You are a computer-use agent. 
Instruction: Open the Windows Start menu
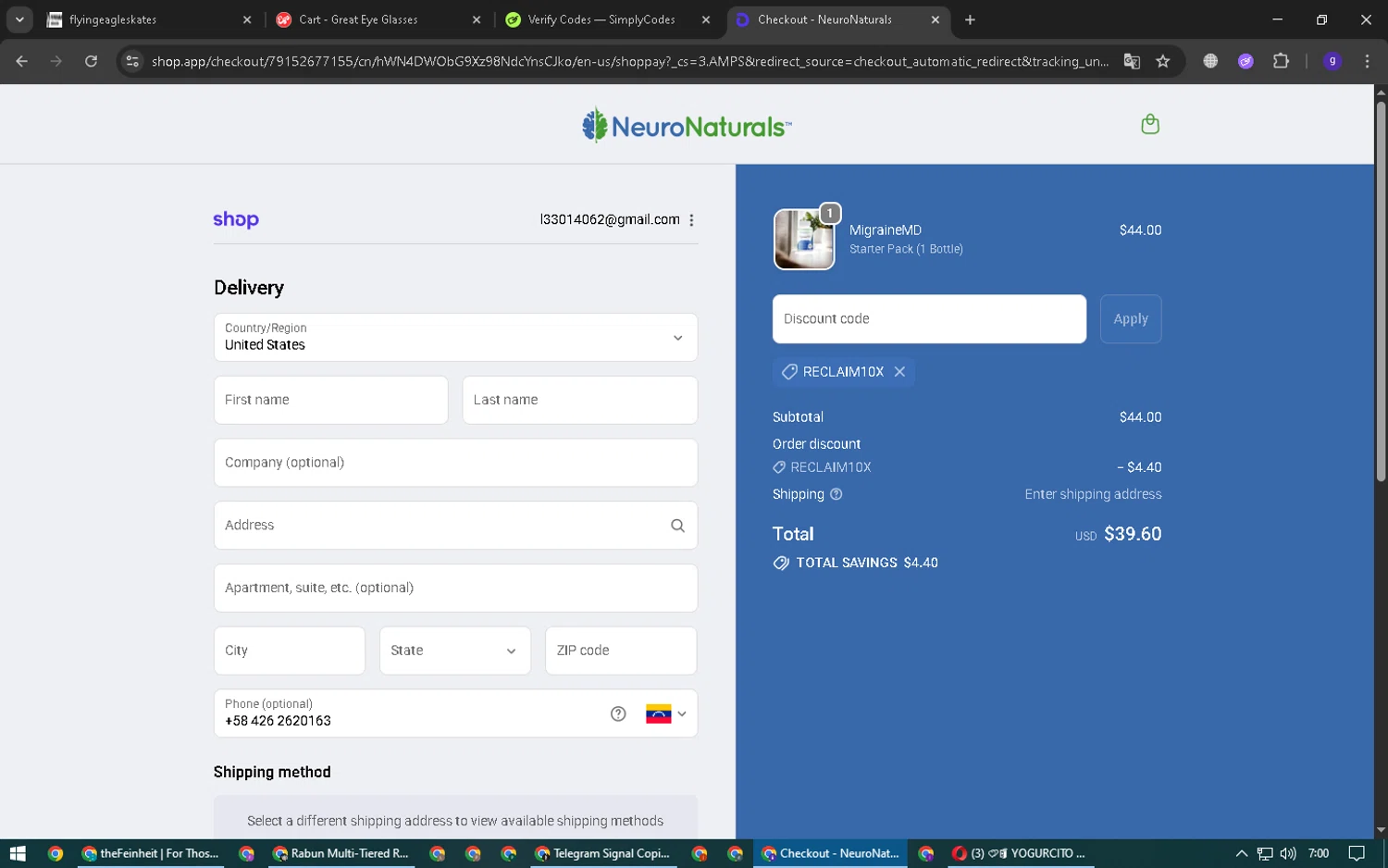pos(18,853)
